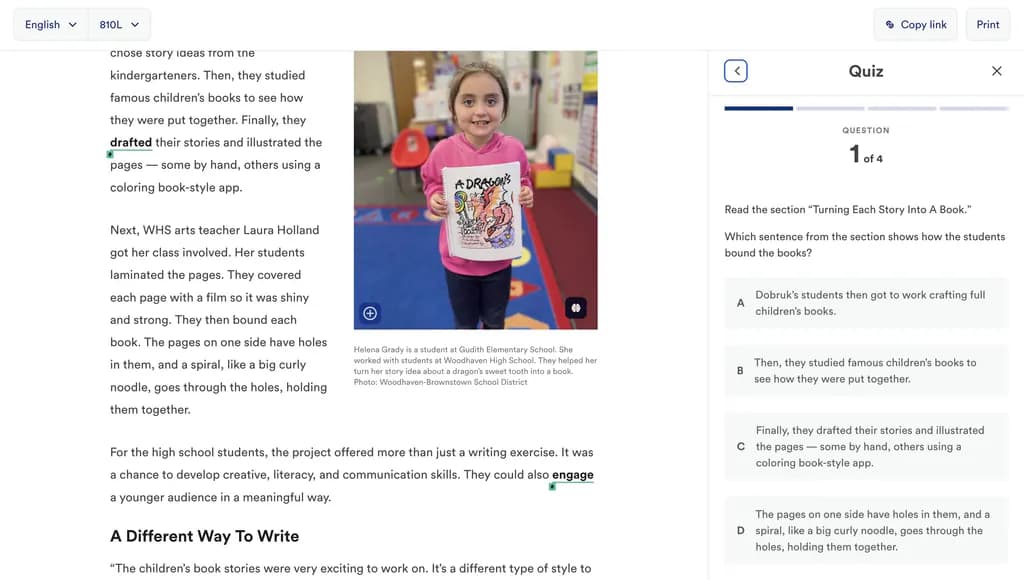1024x580 pixels.
Task: Open the English language dropdown
Action: (x=51, y=25)
